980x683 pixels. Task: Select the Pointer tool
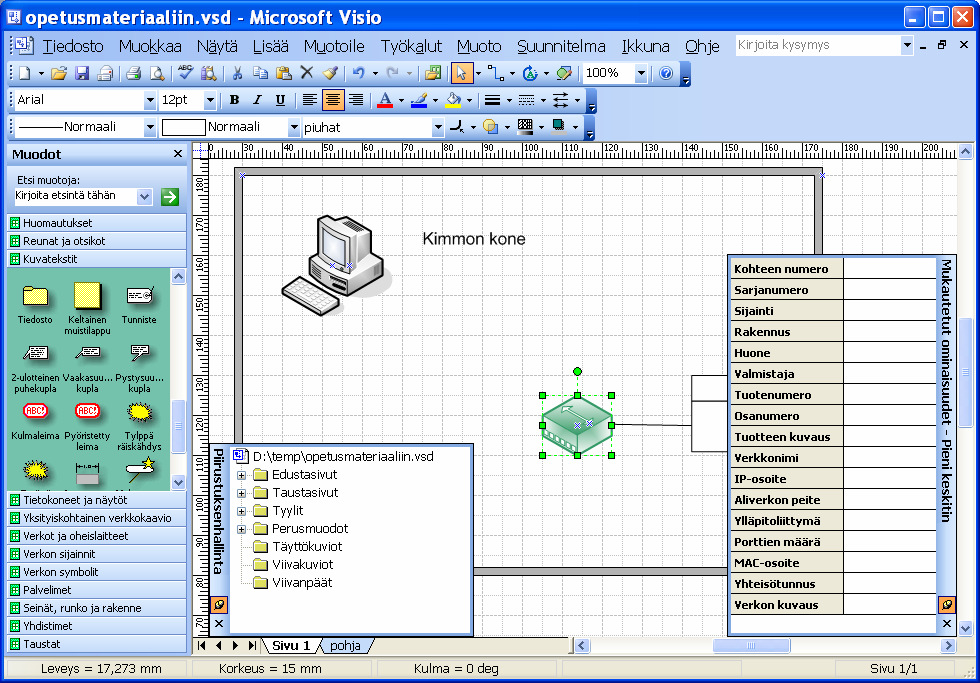point(461,73)
